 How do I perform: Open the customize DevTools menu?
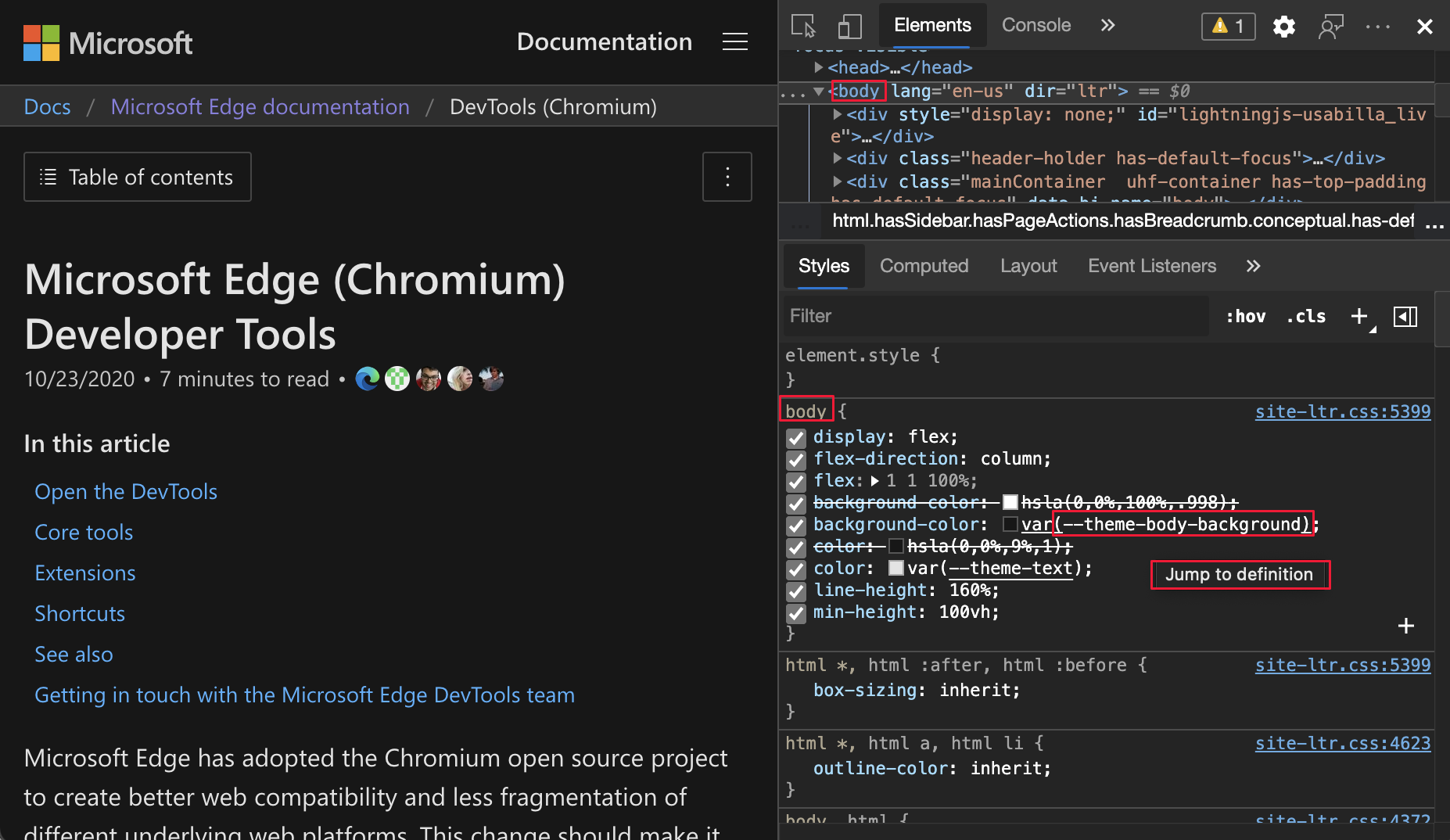pos(1376,26)
